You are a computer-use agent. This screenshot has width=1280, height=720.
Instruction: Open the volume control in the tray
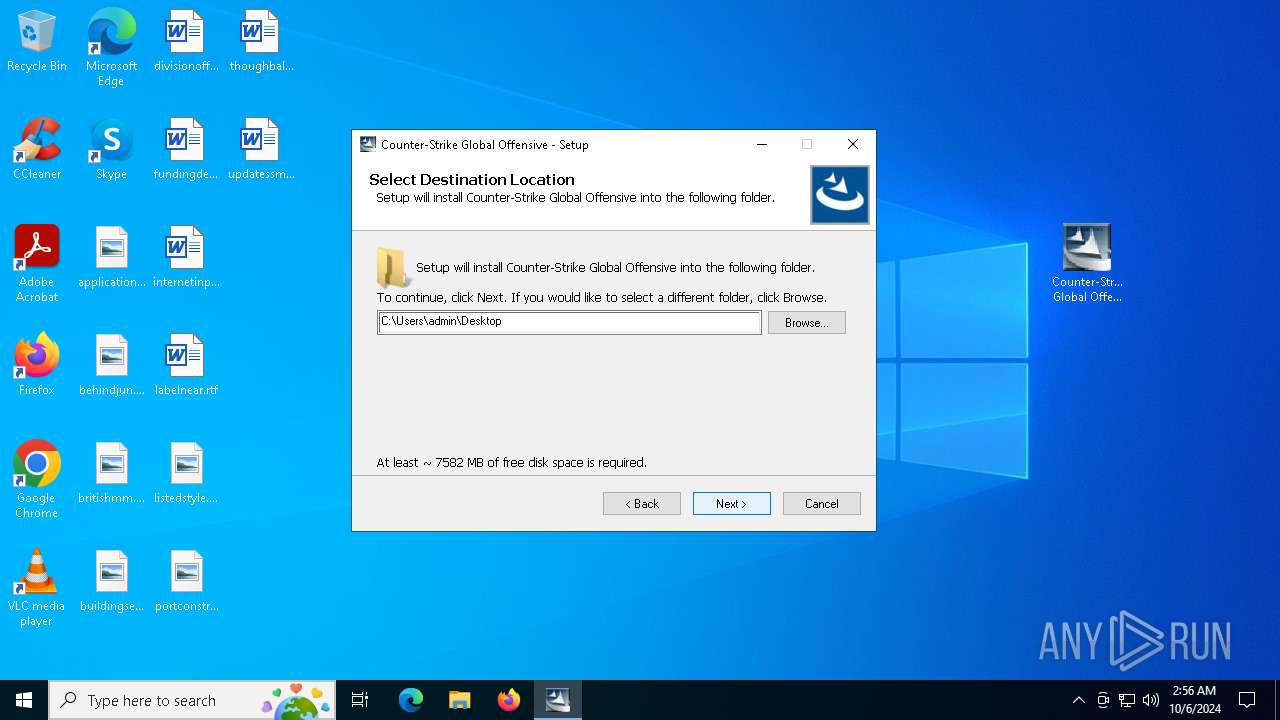click(1151, 700)
